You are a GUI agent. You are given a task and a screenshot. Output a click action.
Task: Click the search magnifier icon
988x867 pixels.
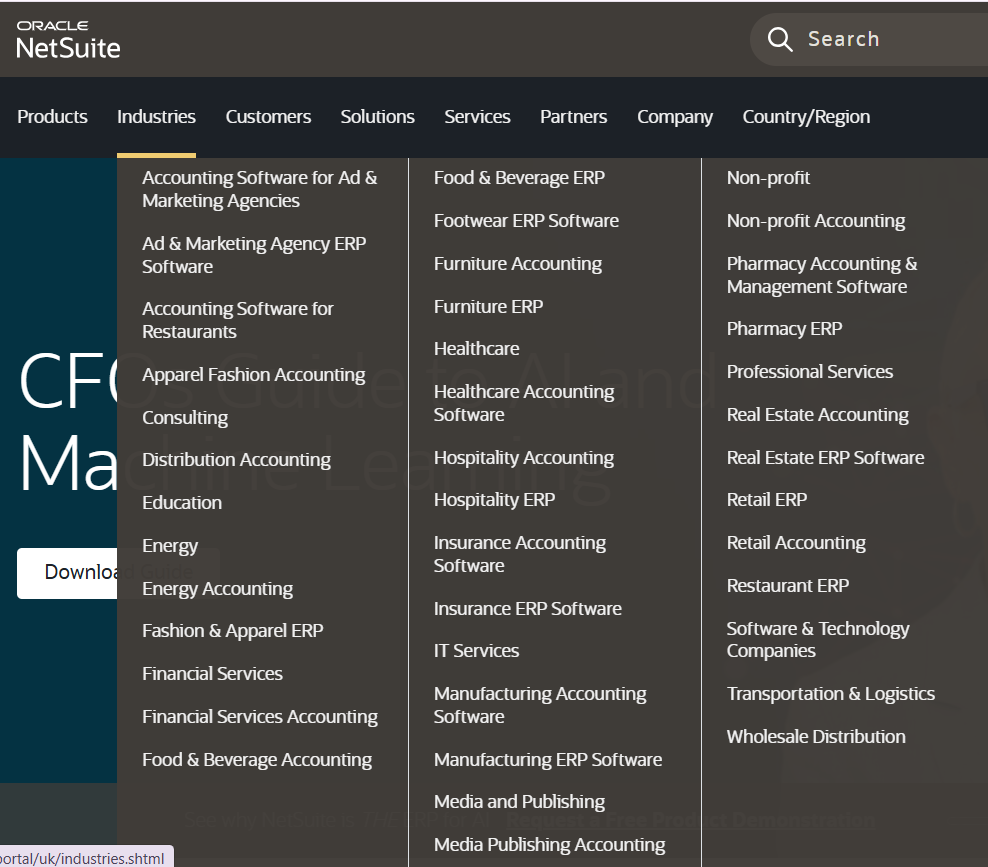[x=779, y=39]
